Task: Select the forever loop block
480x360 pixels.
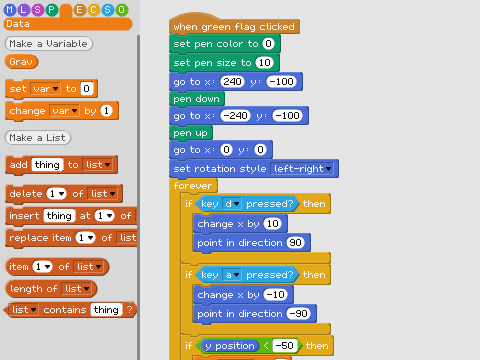Action: [x=193, y=186]
